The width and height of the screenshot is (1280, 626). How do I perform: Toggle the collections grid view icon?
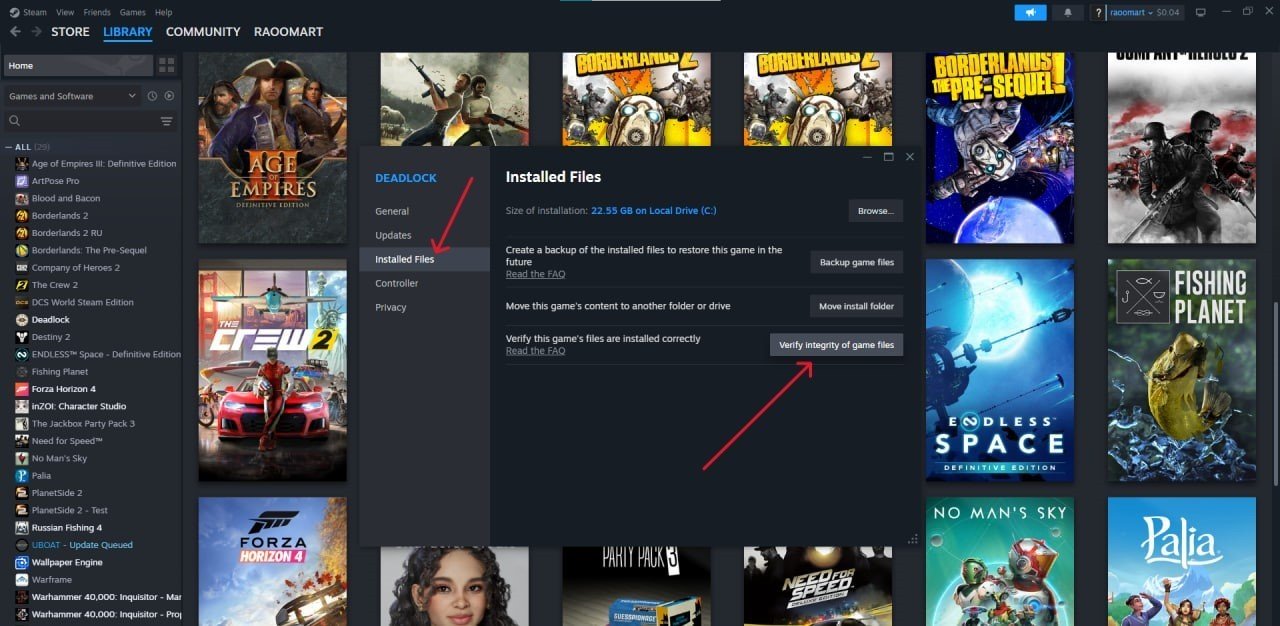click(x=166, y=65)
